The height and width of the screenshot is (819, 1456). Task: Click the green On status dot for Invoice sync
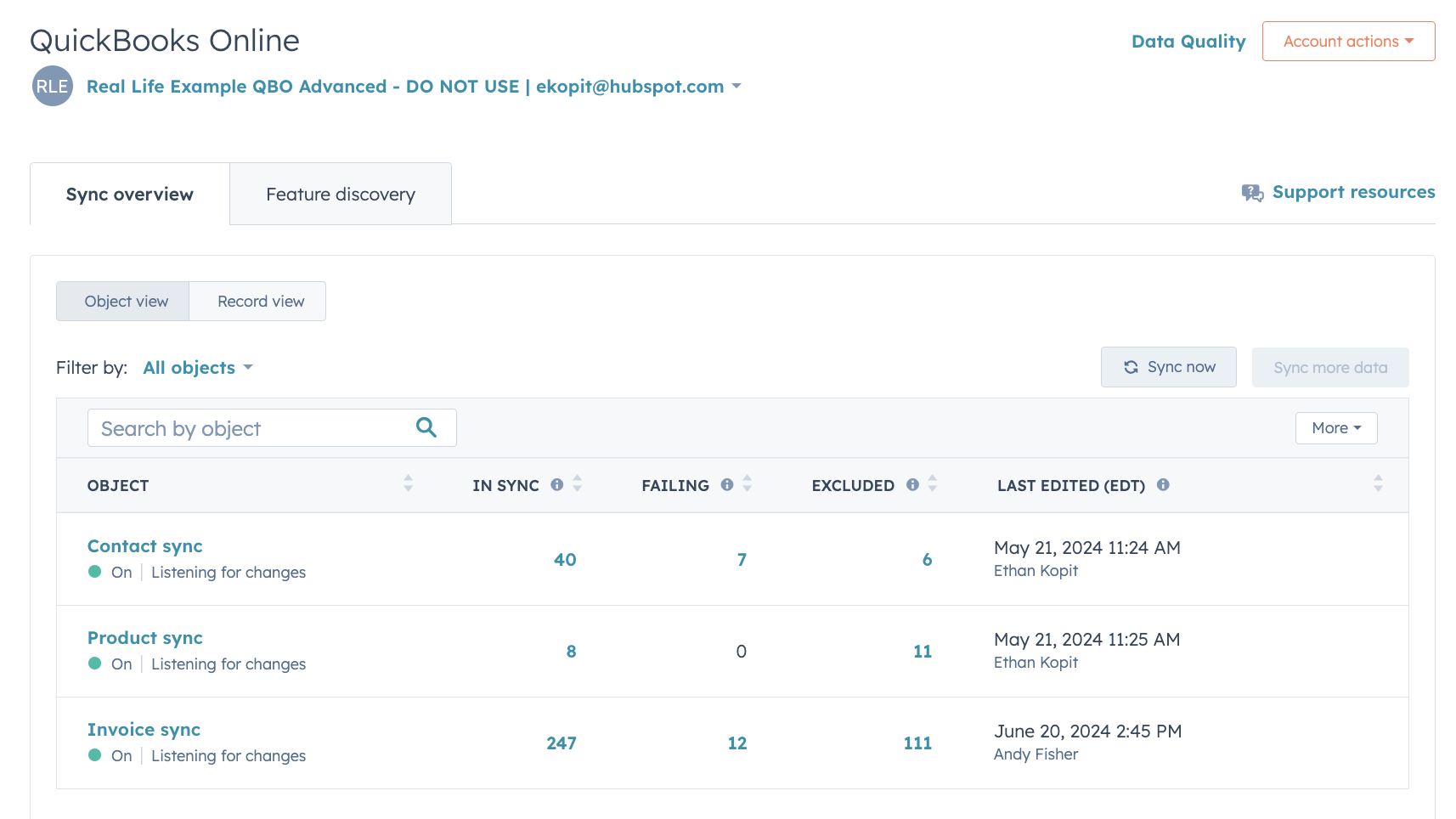coord(94,755)
